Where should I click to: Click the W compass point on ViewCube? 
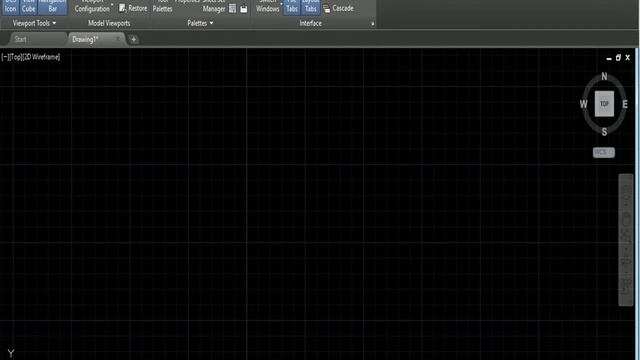pyautogui.click(x=584, y=104)
